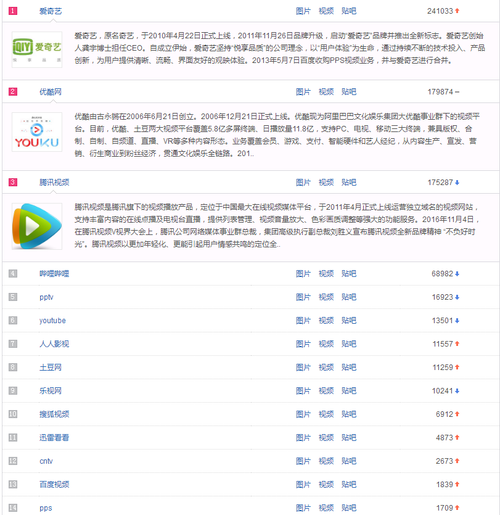This screenshot has width=500, height=515.
Task: Open 图片 link in the 人人影视 row
Action: click(x=303, y=344)
